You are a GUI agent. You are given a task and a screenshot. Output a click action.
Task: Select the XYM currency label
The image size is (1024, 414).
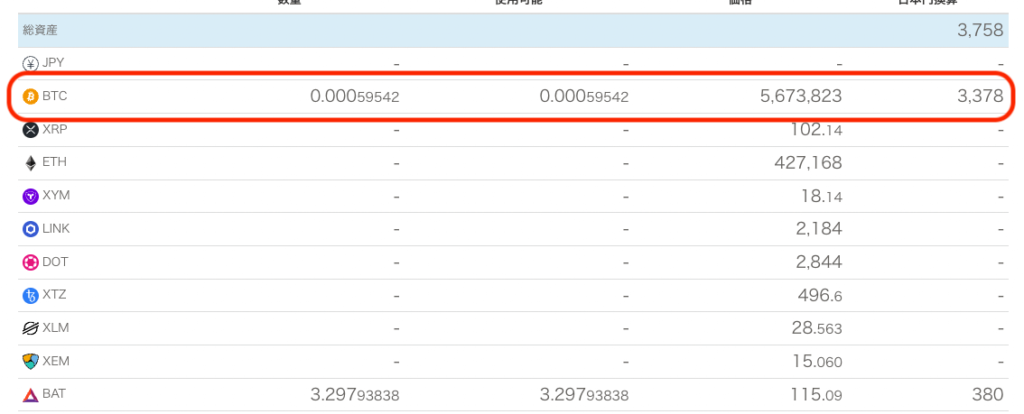(56, 195)
